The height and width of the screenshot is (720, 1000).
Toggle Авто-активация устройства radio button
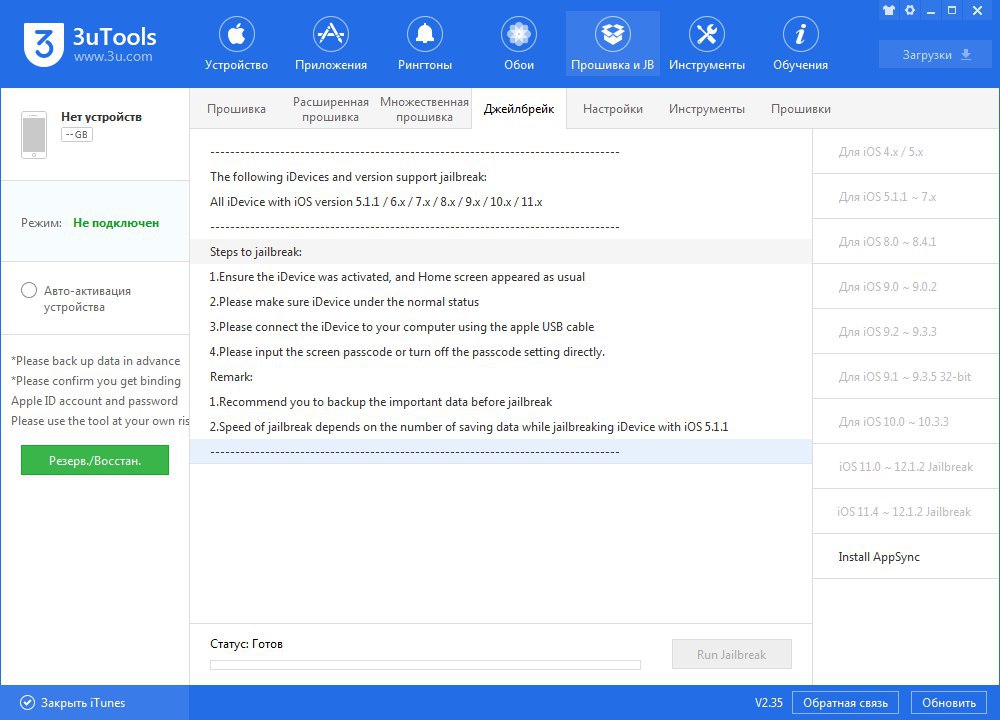tap(29, 291)
